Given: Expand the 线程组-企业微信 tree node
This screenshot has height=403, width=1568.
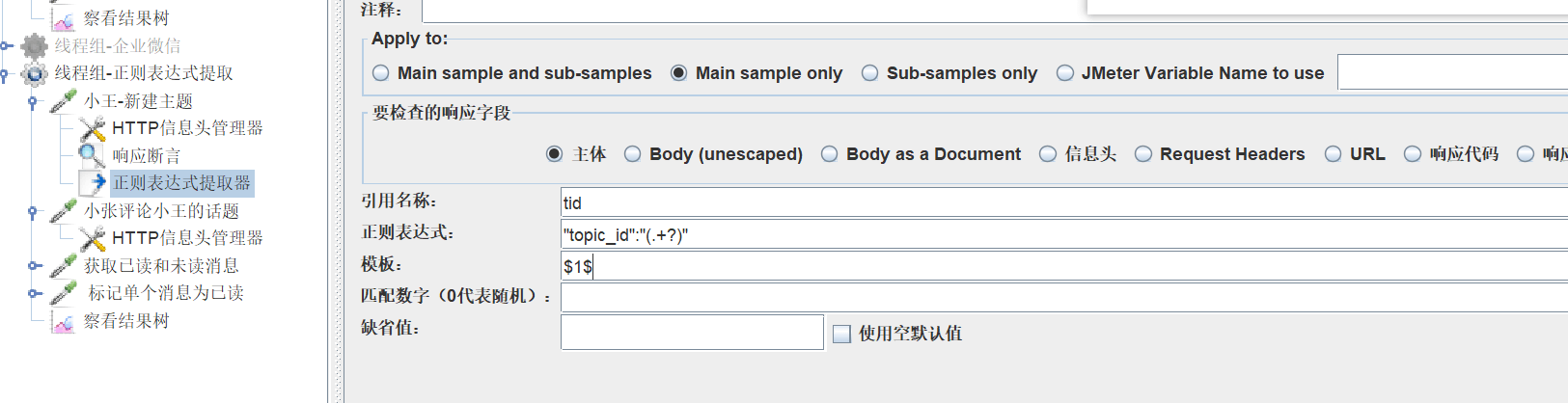Looking at the screenshot, I should coord(6,45).
